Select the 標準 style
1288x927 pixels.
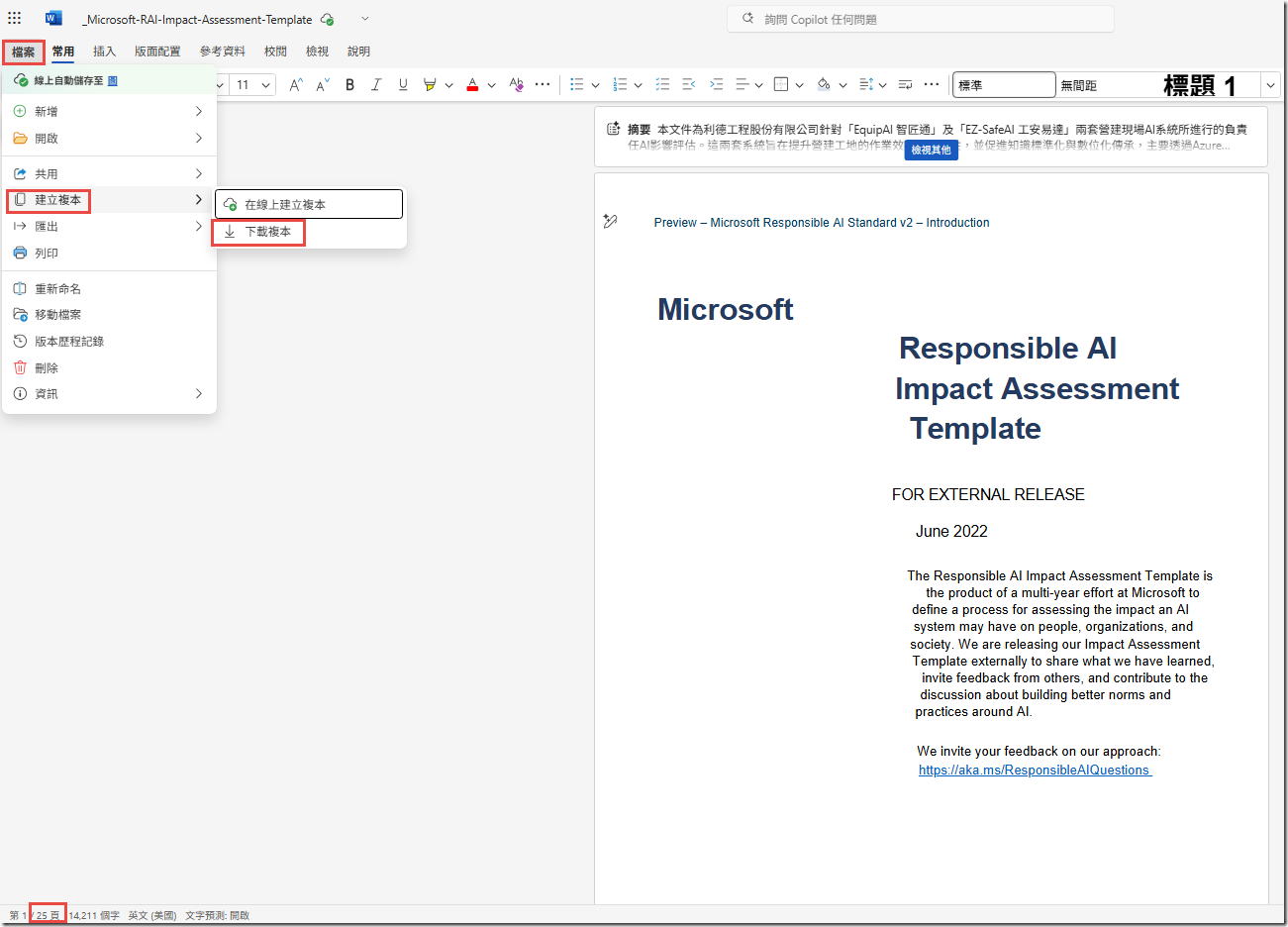tap(1004, 85)
